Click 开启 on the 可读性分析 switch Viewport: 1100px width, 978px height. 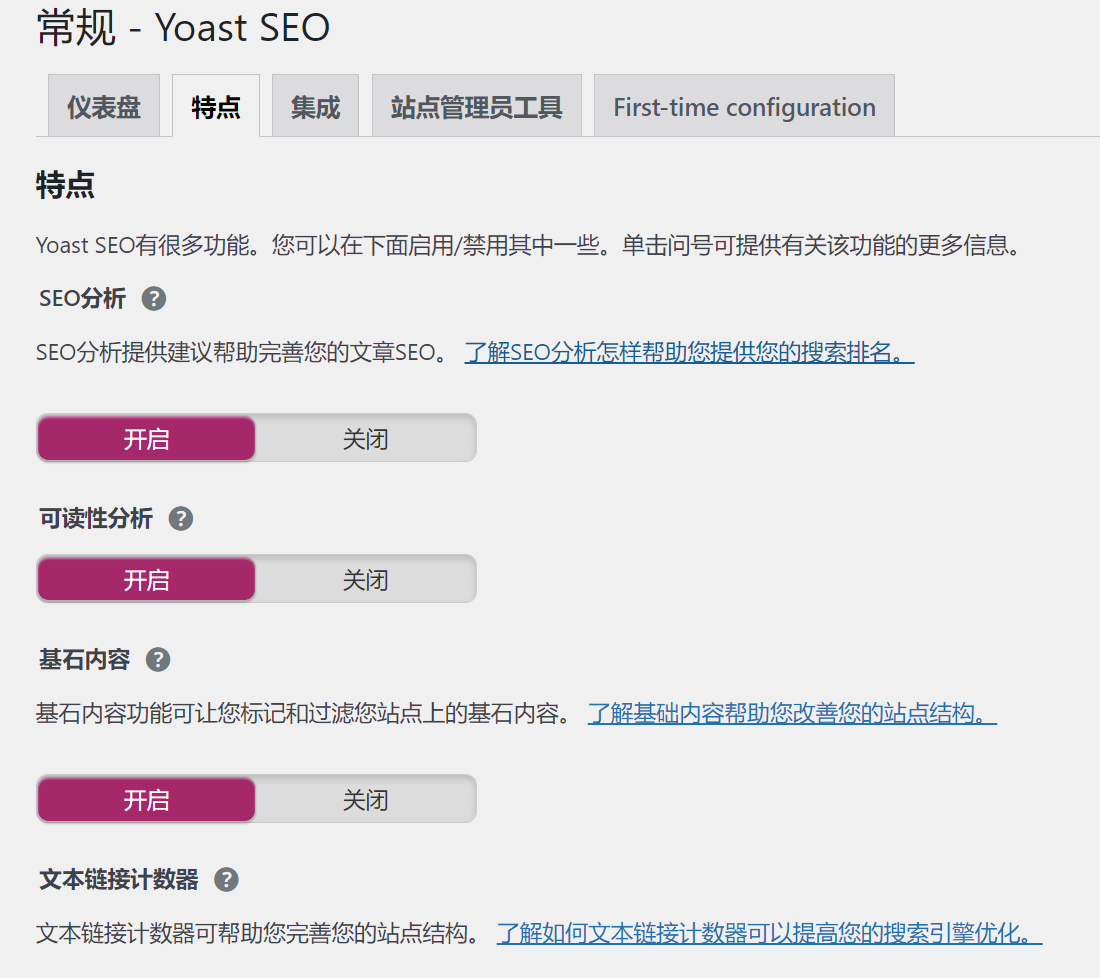[146, 578]
